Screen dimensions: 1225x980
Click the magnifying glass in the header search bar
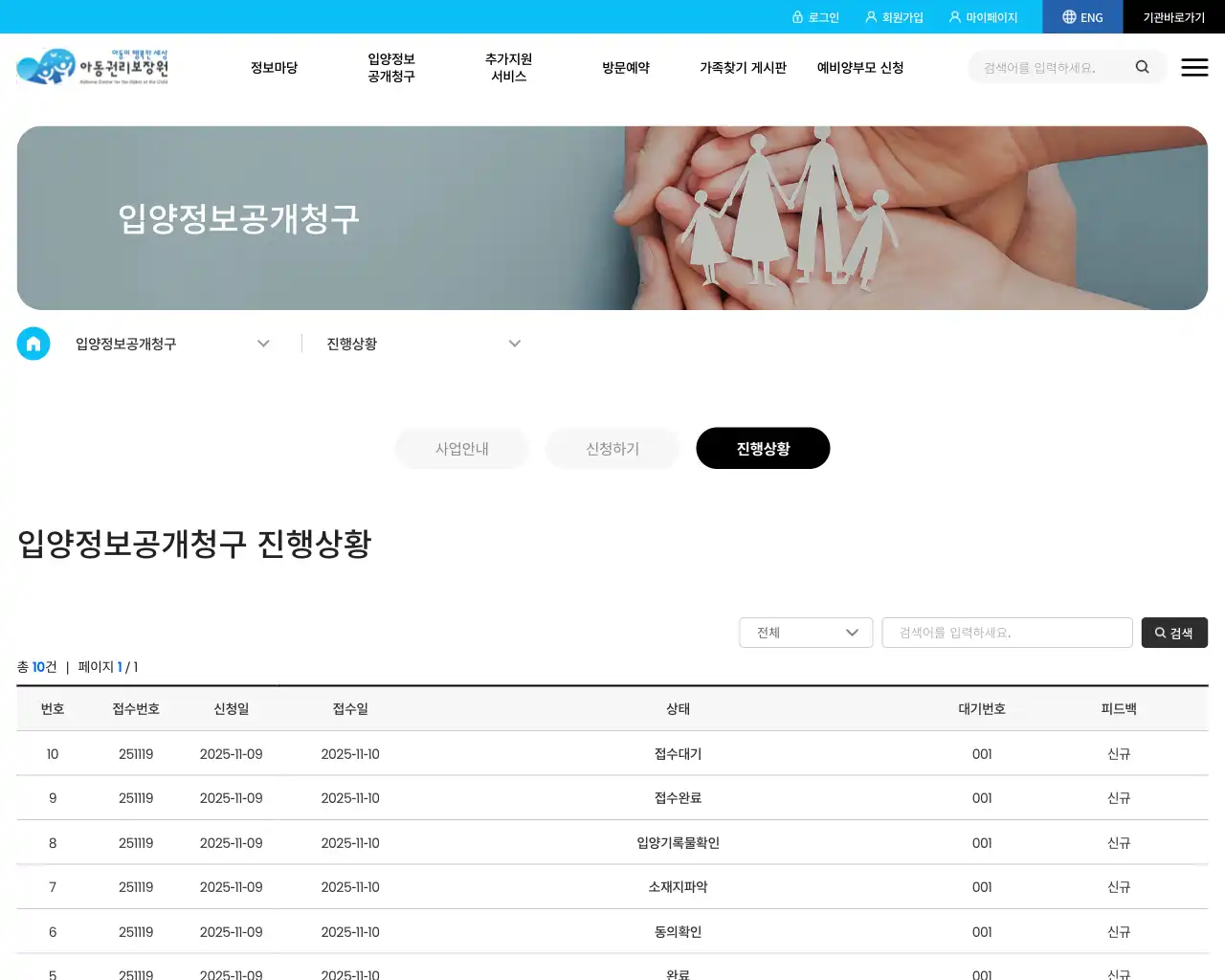tap(1142, 67)
